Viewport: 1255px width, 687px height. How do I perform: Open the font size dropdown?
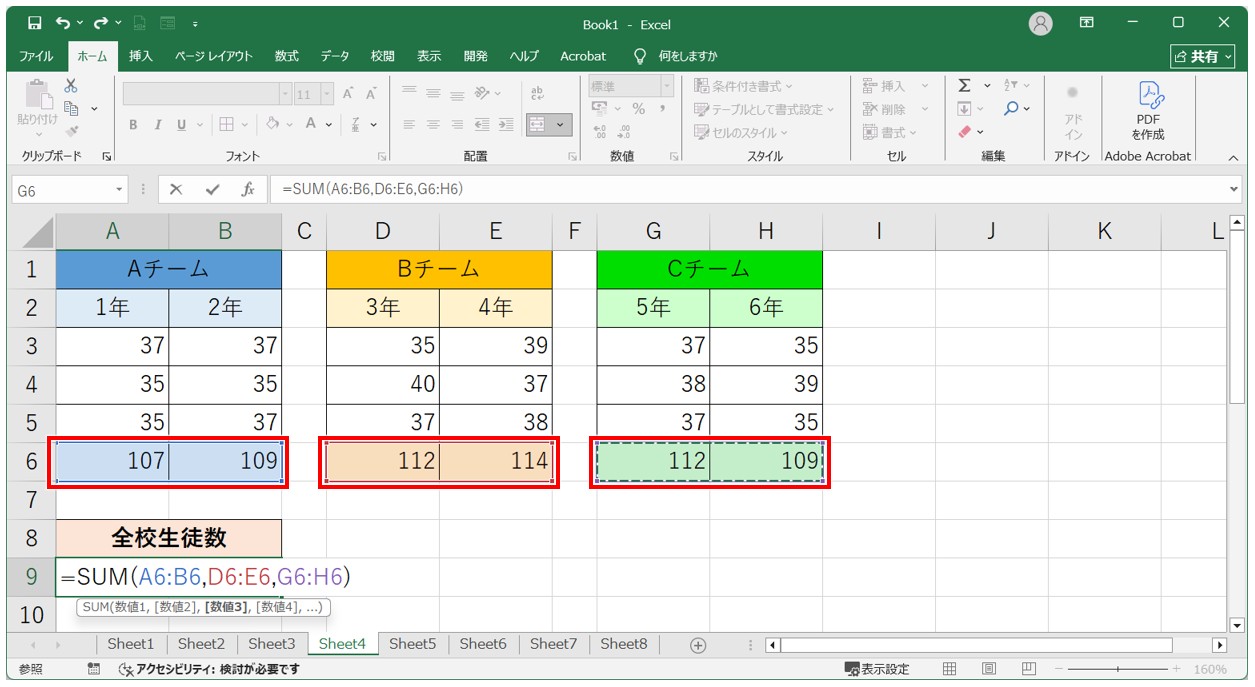coord(329,94)
